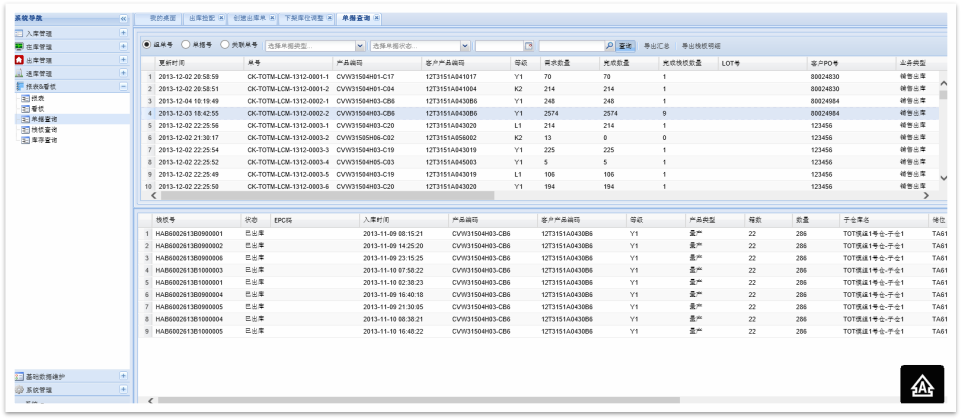Screen dimensions: 961x419
Task: Select the 单据号 radio button
Action: point(186,45)
